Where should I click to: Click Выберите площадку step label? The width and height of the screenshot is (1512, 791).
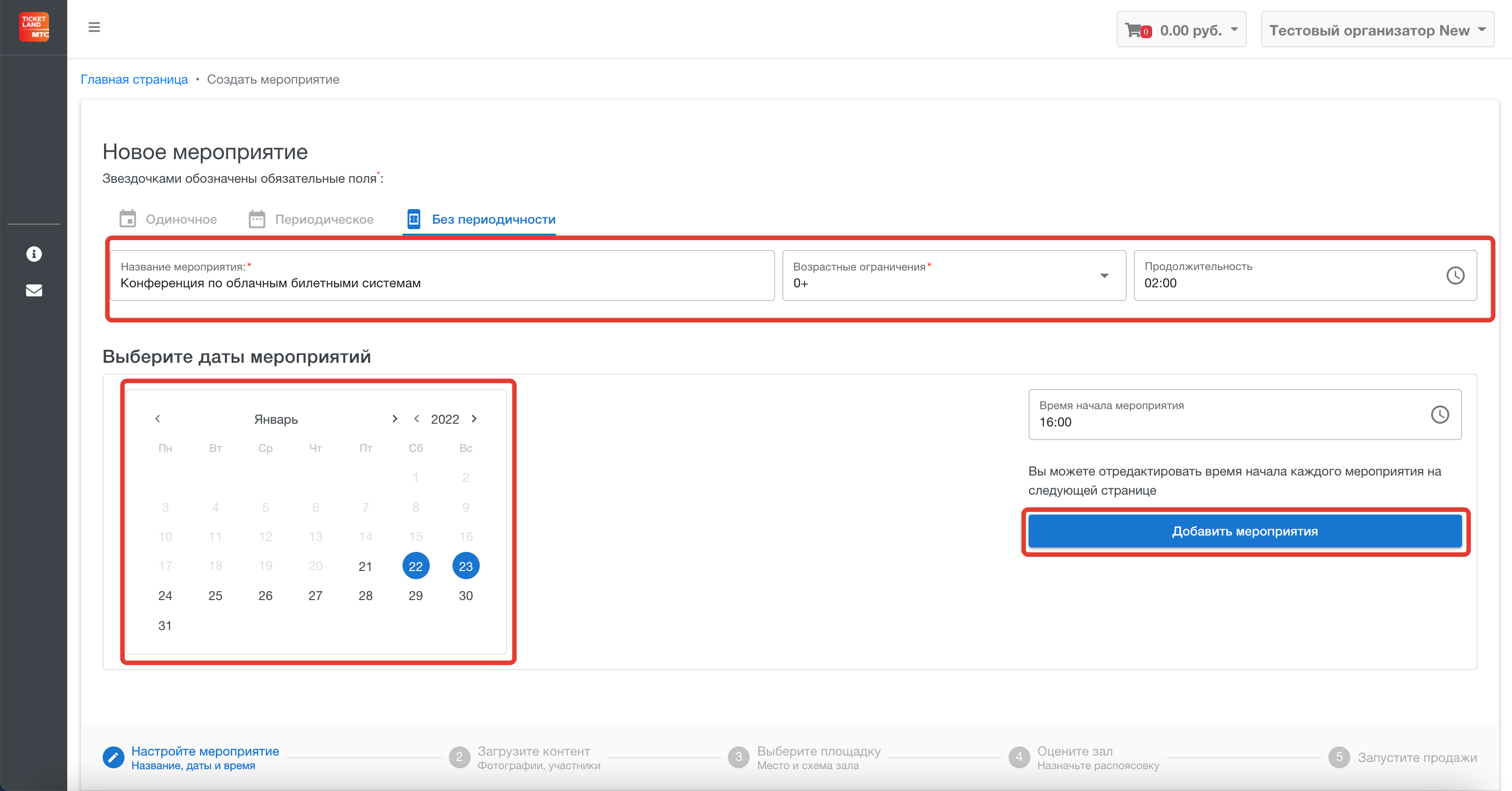(x=819, y=751)
